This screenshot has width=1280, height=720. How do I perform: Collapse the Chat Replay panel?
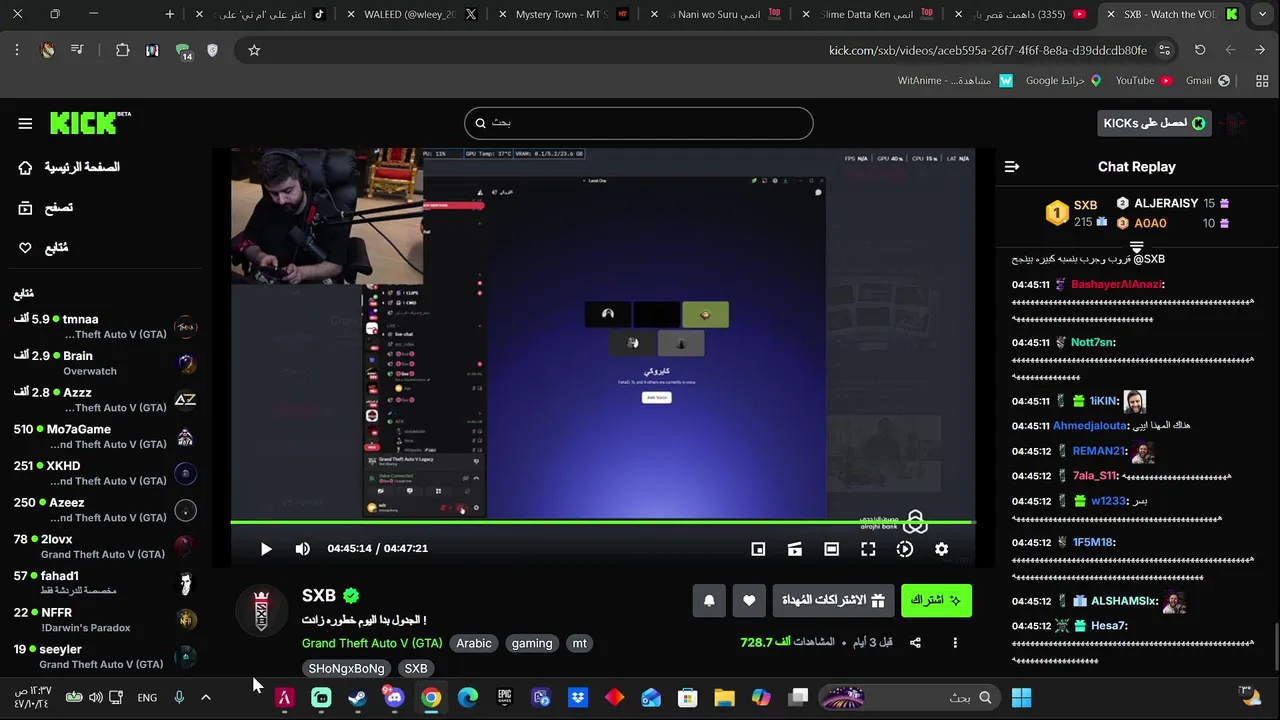1012,167
